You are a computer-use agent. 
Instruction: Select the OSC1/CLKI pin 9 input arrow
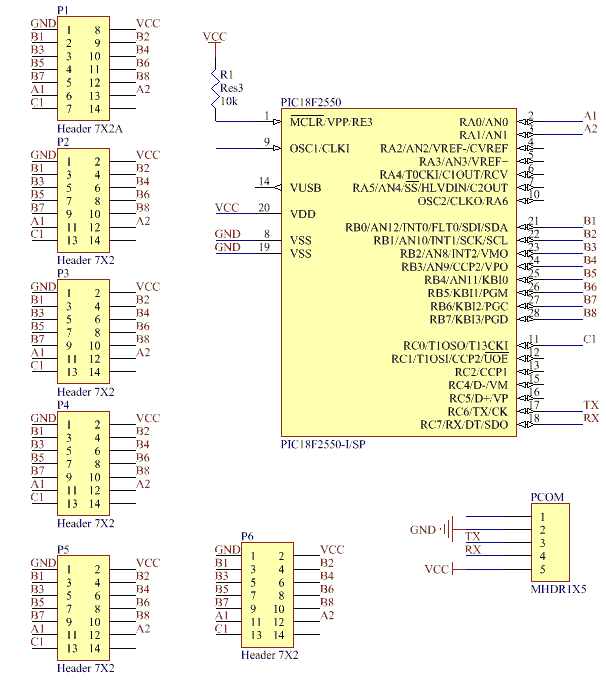[277, 148]
